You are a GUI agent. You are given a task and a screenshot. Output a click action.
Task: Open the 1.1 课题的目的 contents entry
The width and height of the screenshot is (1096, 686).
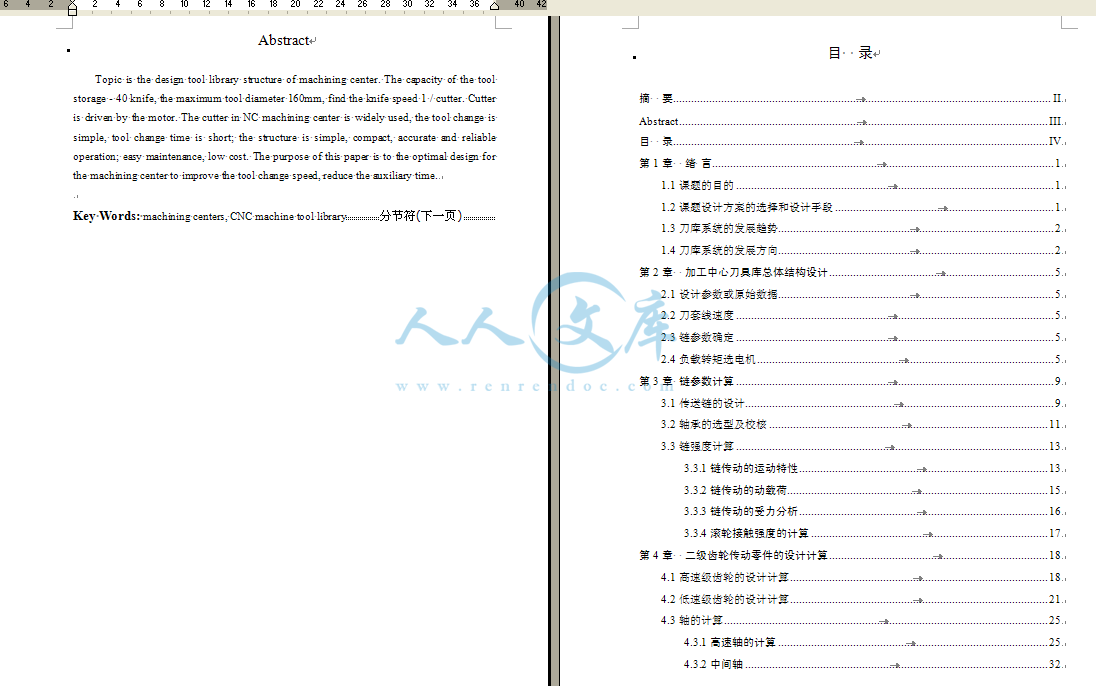pos(862,185)
